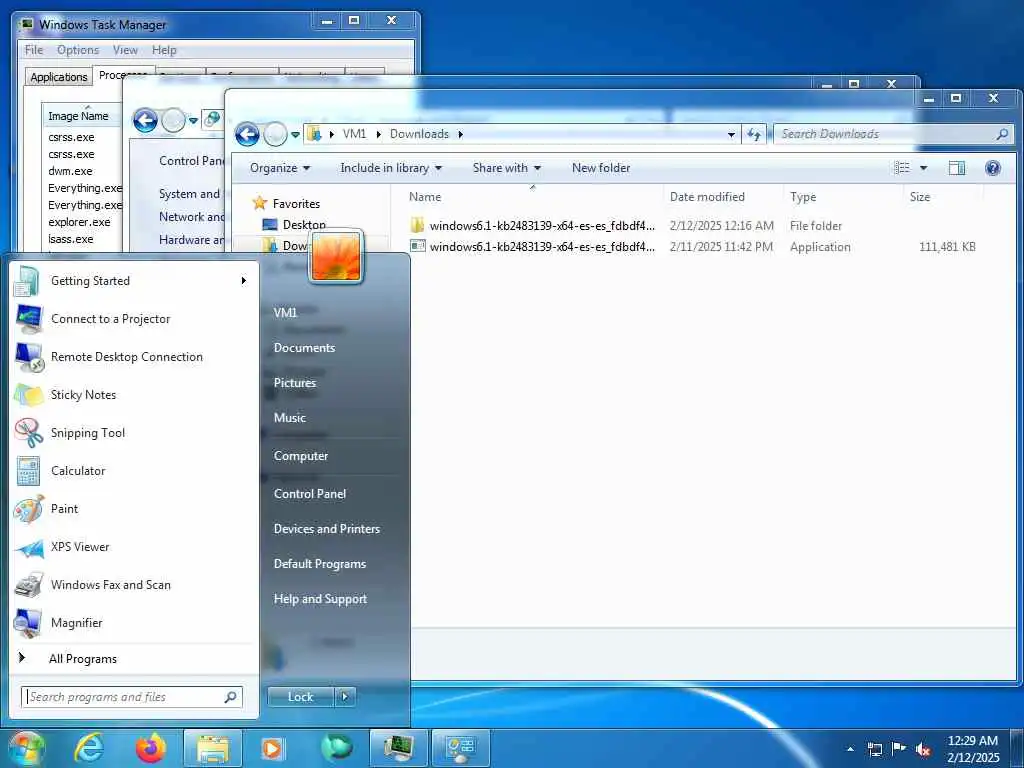The image size is (1024, 768).
Task: Open address bar history dropdown
Action: click(731, 135)
